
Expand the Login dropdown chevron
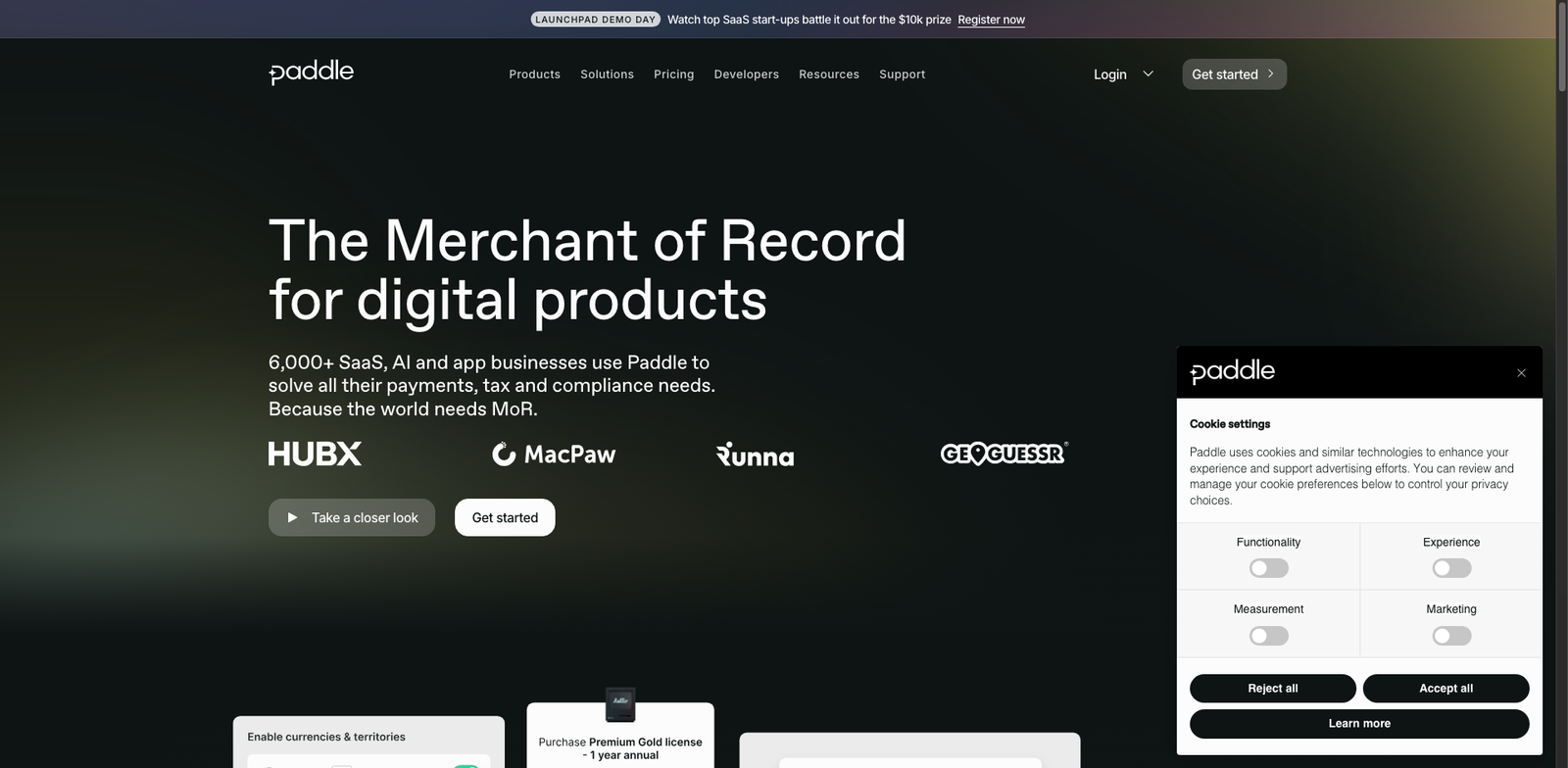coord(1148,74)
